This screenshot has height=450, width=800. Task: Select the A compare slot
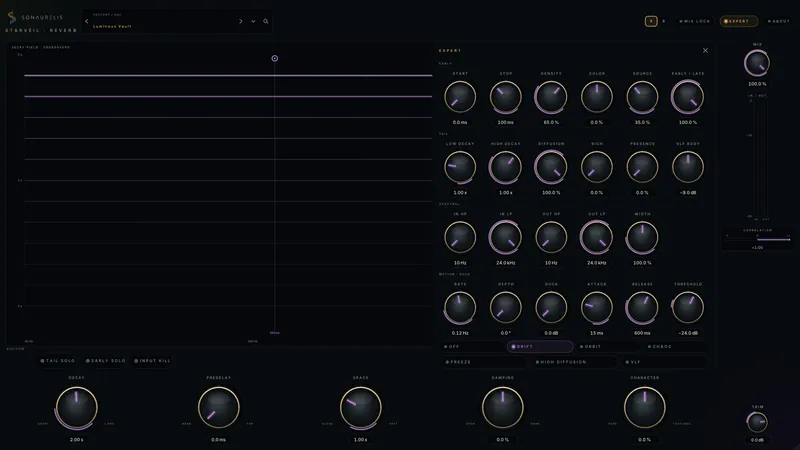point(651,21)
